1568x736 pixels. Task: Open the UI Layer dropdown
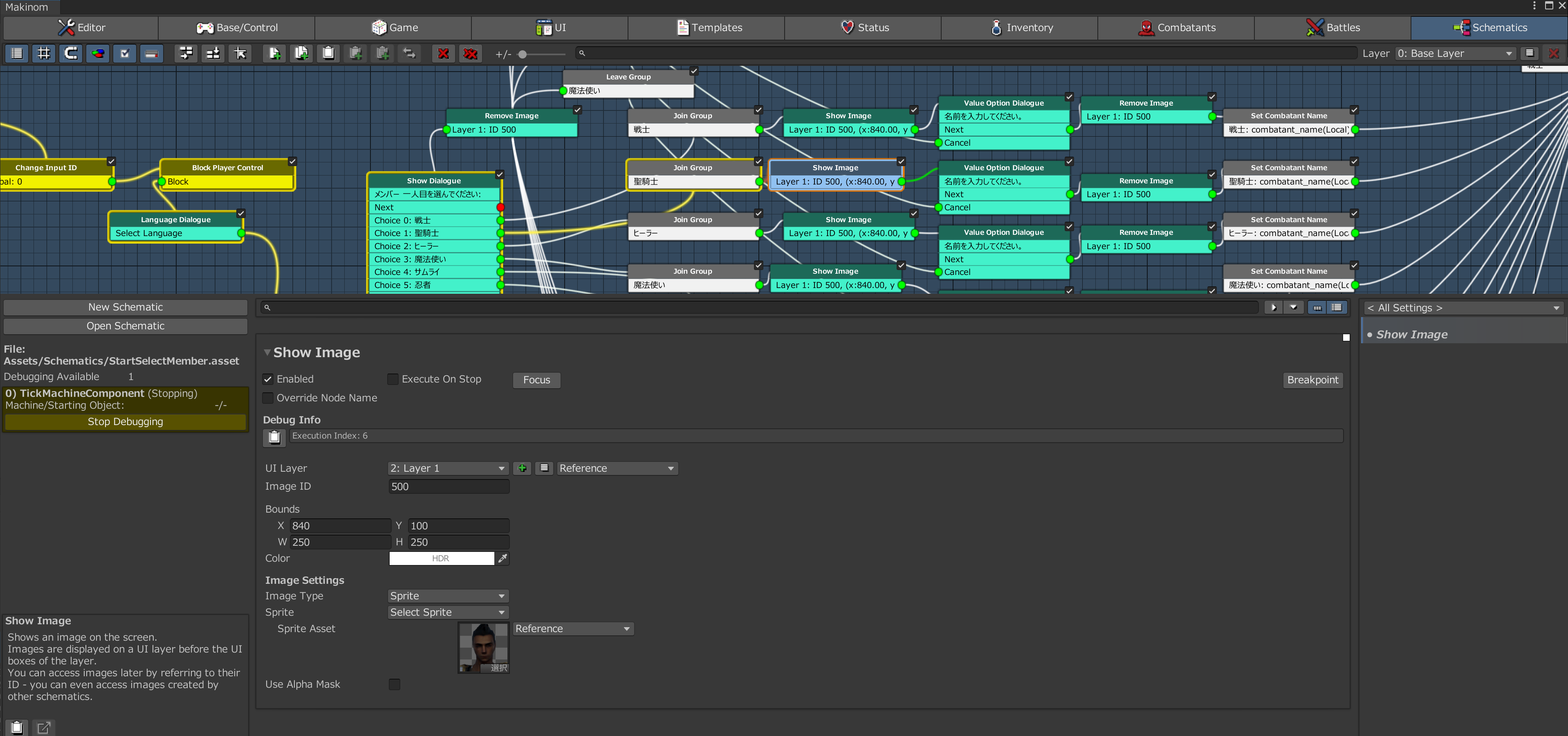(448, 468)
